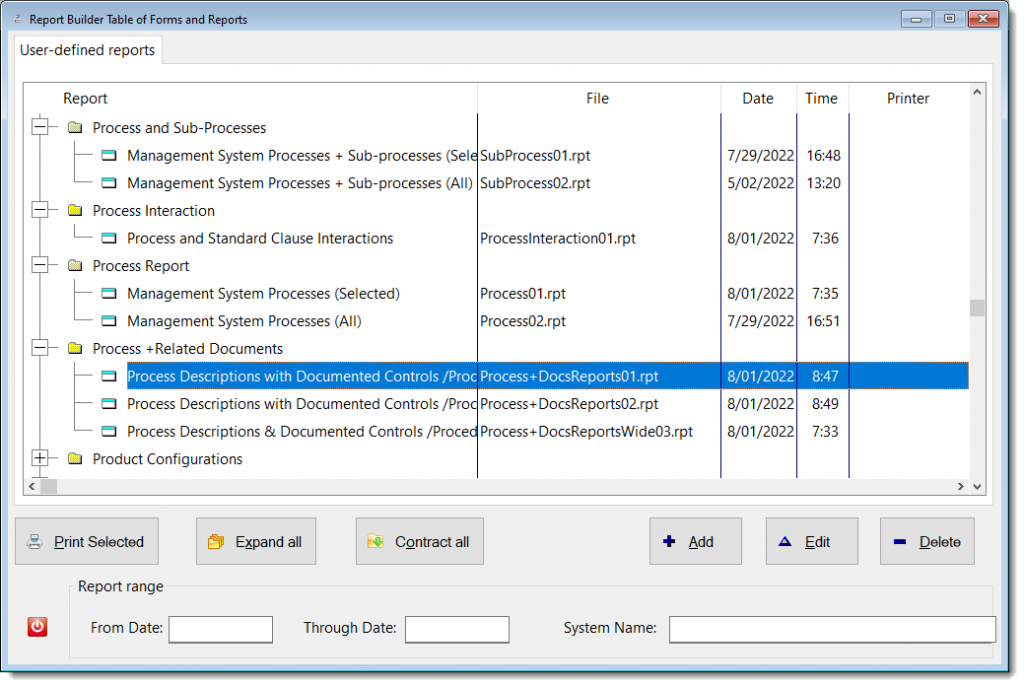Click the From Date input field
1024x687 pixels.
(x=220, y=629)
